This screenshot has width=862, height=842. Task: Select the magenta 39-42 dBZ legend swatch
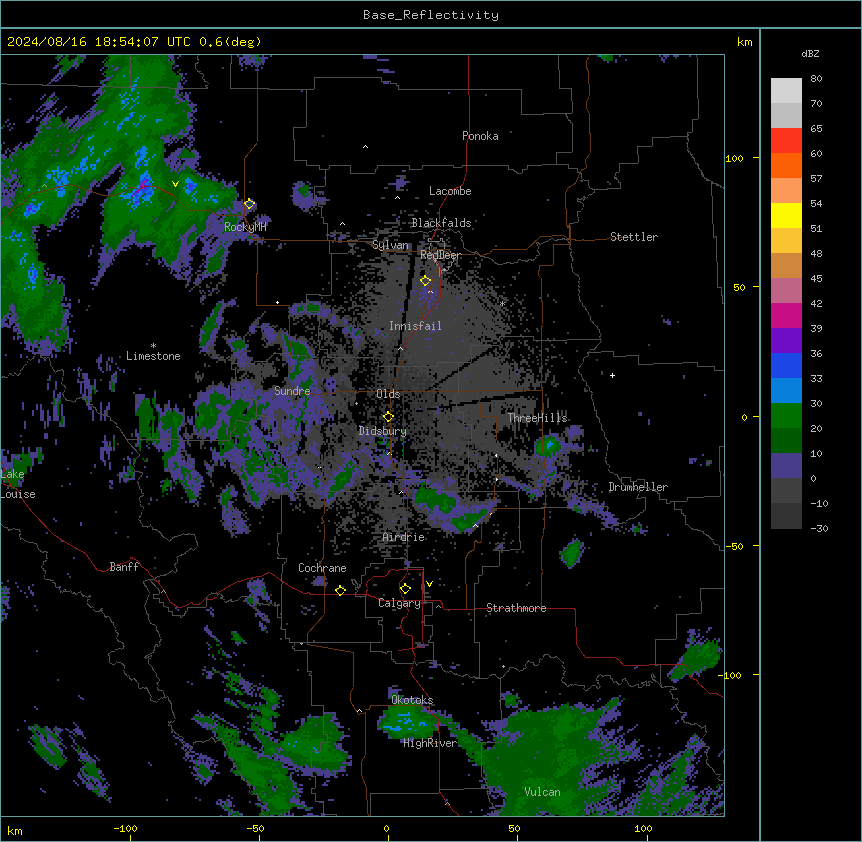coord(786,315)
